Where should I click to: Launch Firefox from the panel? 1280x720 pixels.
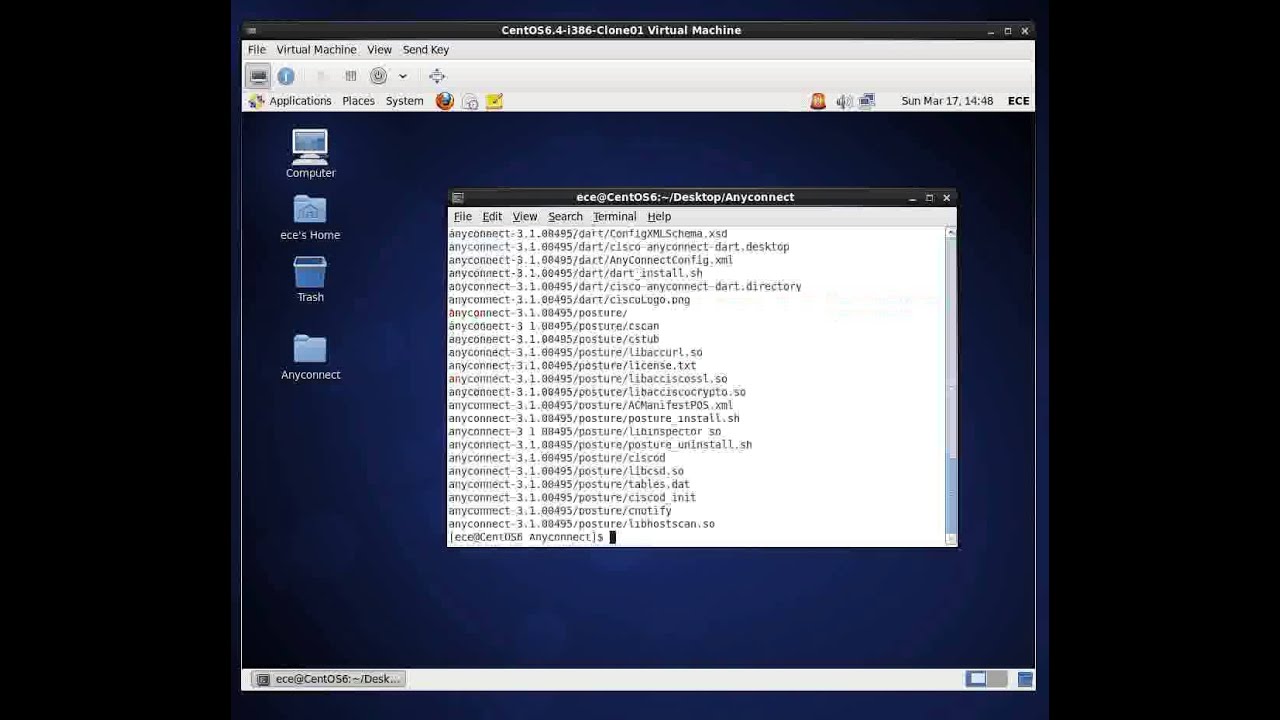click(x=445, y=101)
